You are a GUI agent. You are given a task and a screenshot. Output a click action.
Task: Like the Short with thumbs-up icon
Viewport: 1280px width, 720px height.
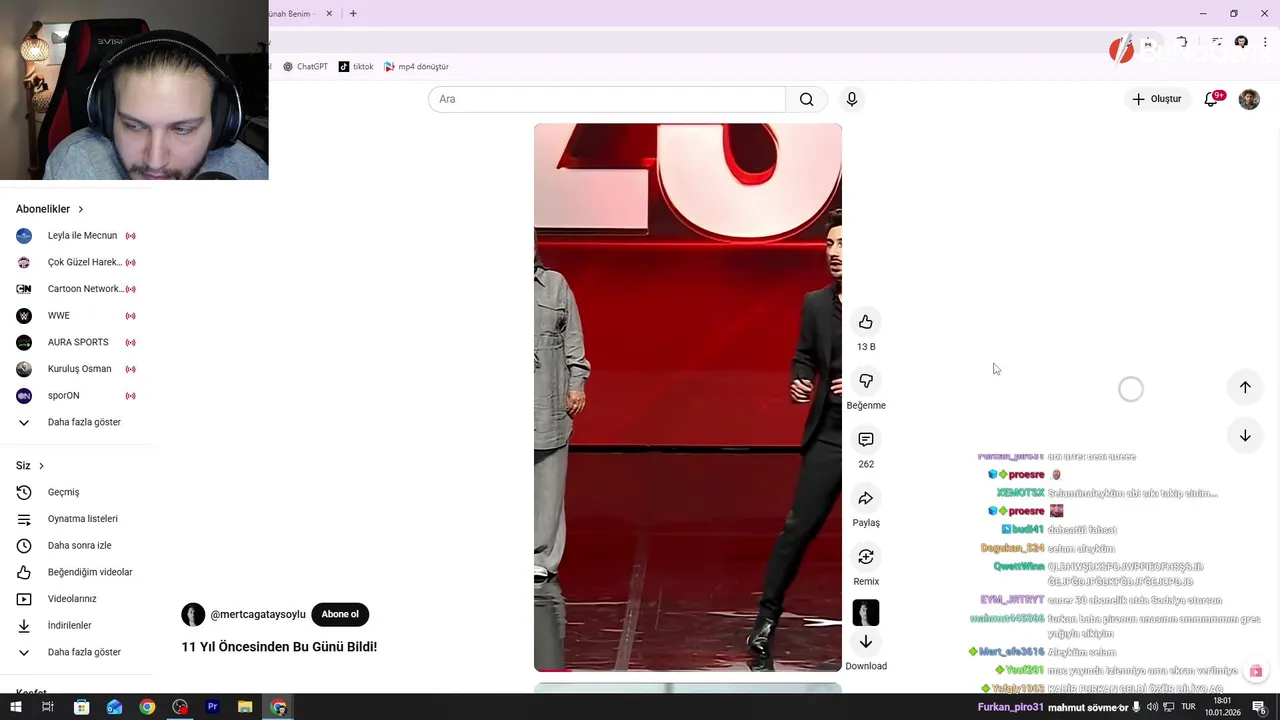coord(866,322)
